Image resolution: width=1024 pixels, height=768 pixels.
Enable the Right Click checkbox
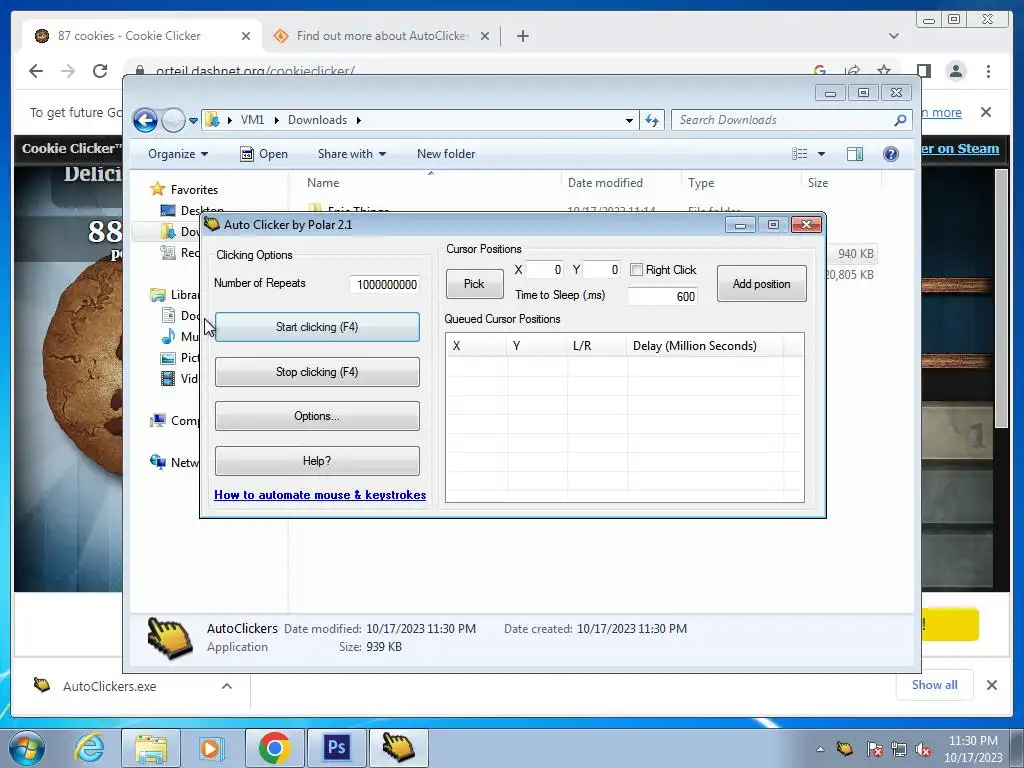tap(637, 270)
